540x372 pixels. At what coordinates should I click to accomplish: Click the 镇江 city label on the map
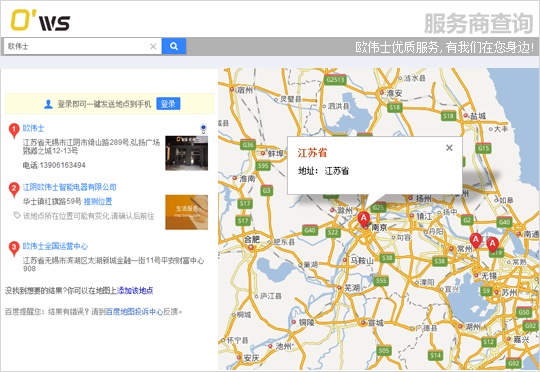tap(424, 216)
